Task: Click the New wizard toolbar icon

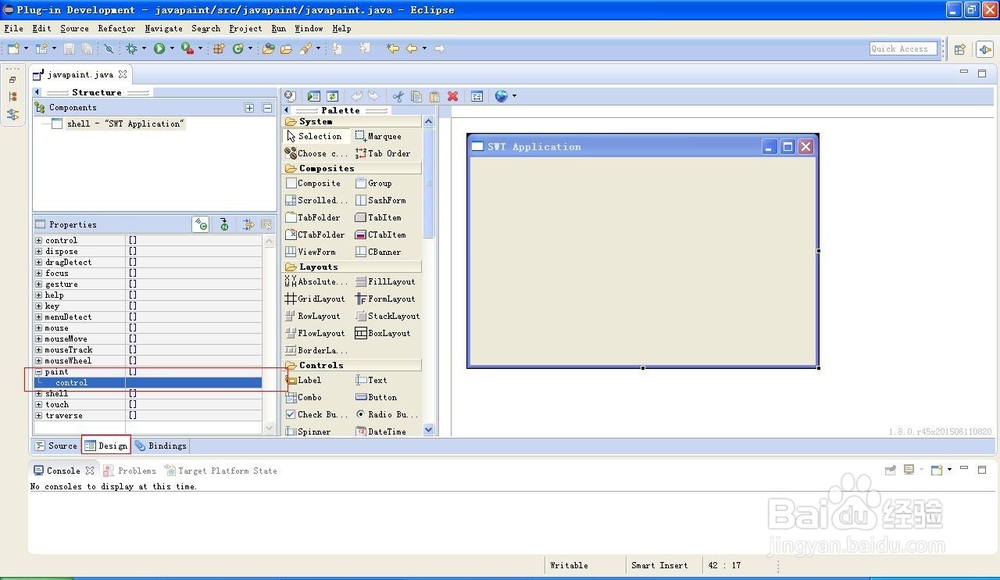Action: pos(13,48)
